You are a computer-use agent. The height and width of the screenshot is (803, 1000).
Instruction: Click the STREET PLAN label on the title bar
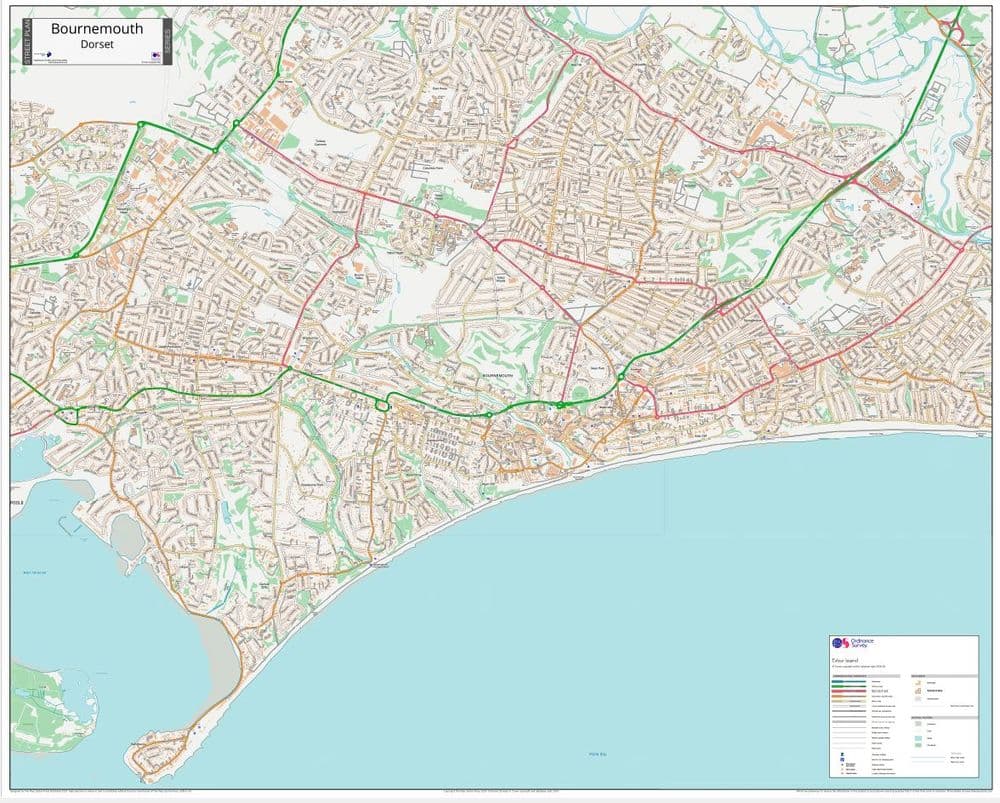pos(27,42)
